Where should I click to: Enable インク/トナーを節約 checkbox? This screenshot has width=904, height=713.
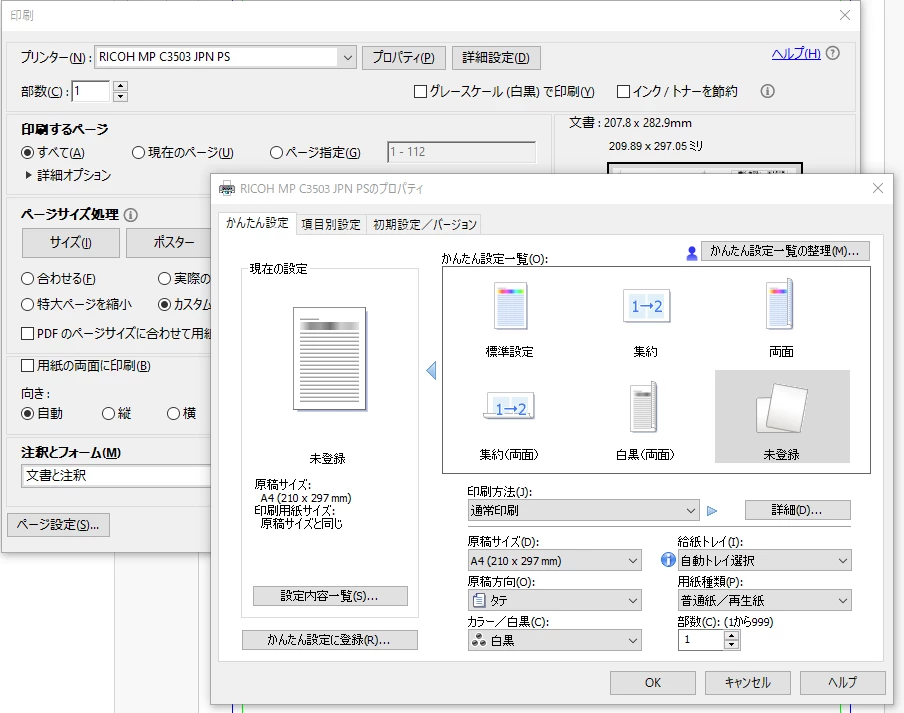pos(623,91)
